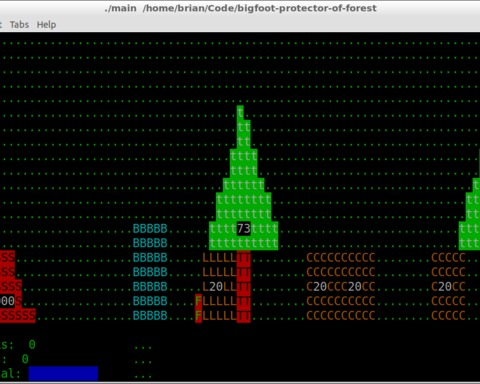The width and height of the screenshot is (480, 384).
Task: Open the Tabs menu
Action: tap(19, 25)
